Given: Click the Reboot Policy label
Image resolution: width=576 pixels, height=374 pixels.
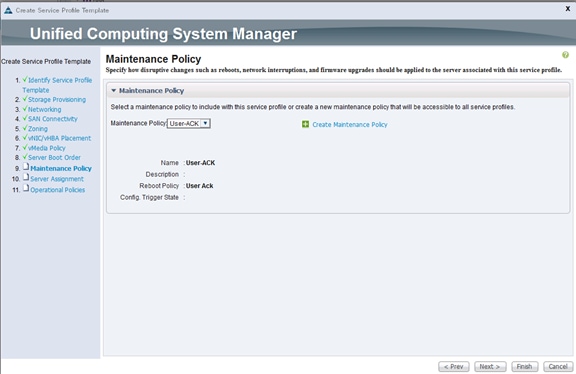Looking at the screenshot, I should click(x=159, y=186).
